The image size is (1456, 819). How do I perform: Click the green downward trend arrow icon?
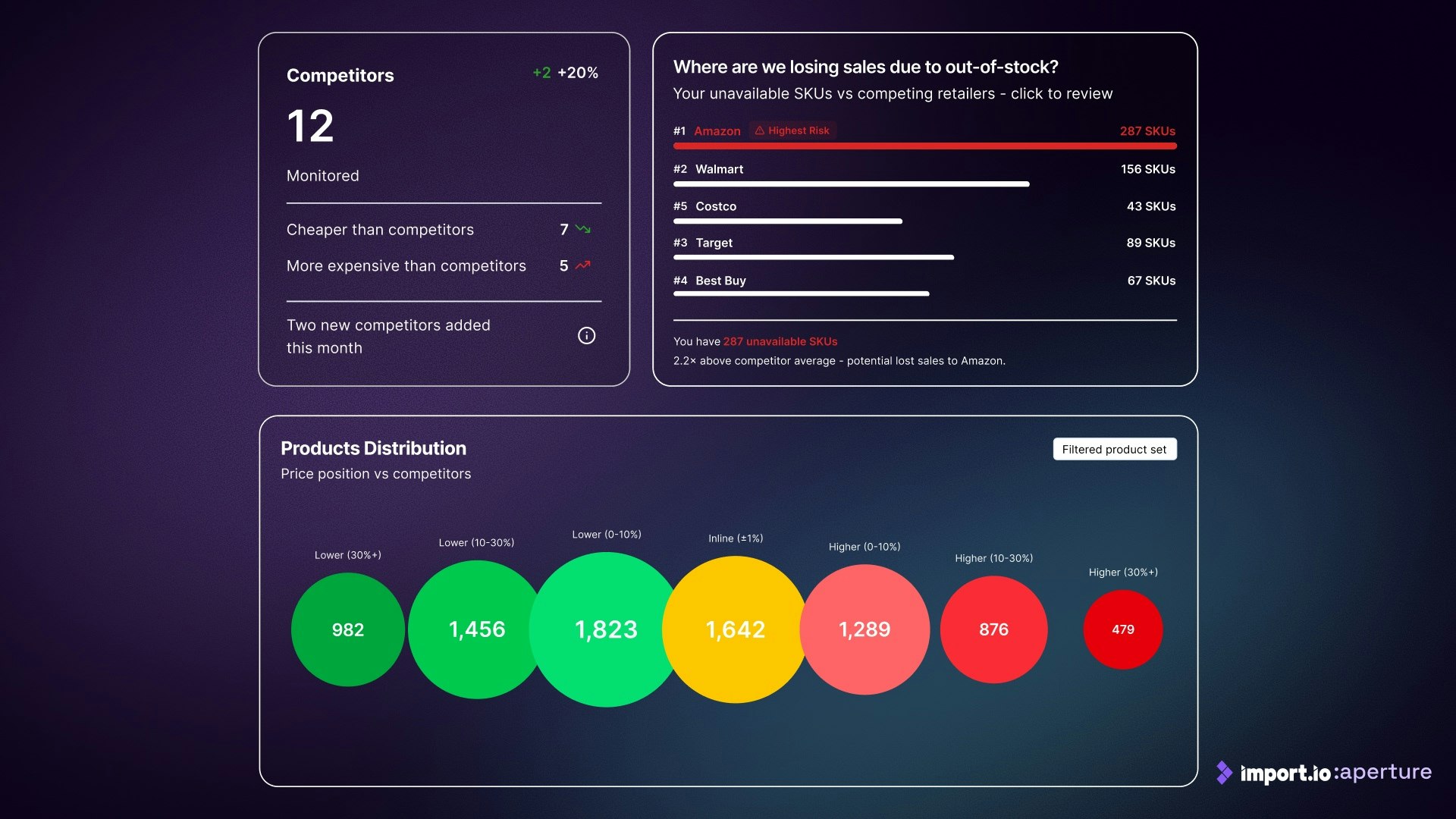pos(582,229)
